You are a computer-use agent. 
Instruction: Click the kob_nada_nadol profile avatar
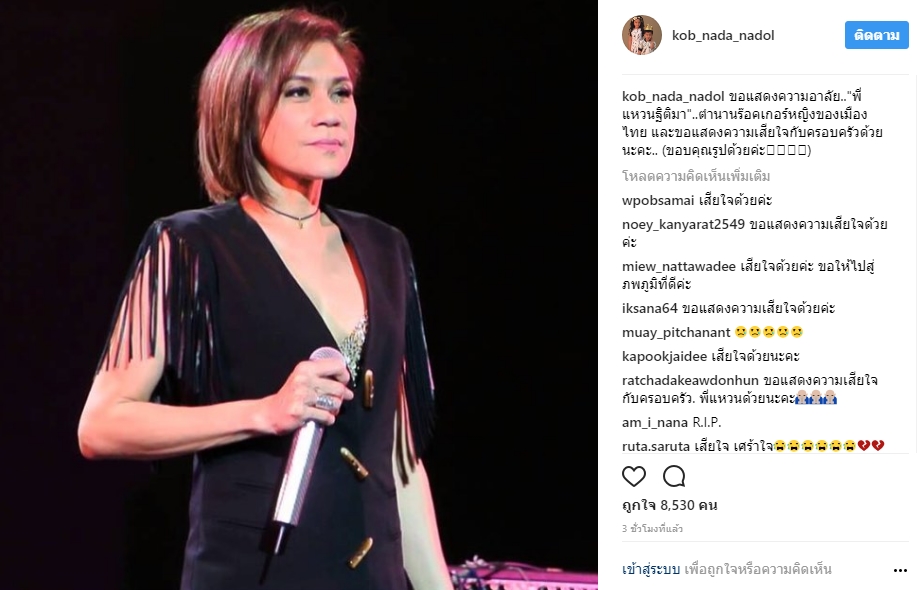pyautogui.click(x=642, y=35)
